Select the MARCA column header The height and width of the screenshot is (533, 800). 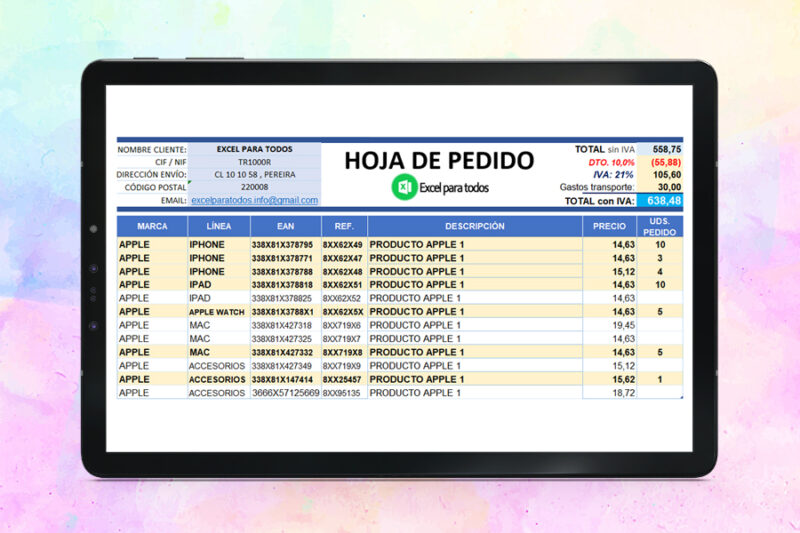[x=152, y=226]
